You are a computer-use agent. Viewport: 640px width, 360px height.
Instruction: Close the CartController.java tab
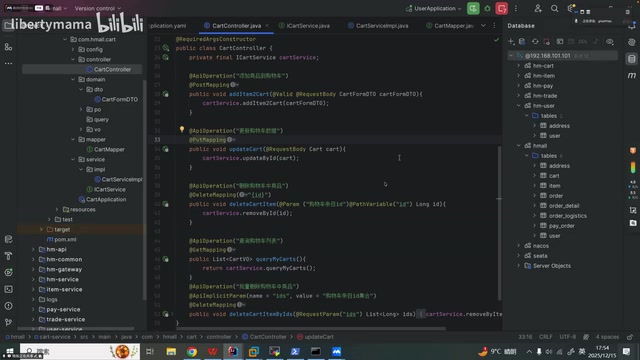point(267,25)
